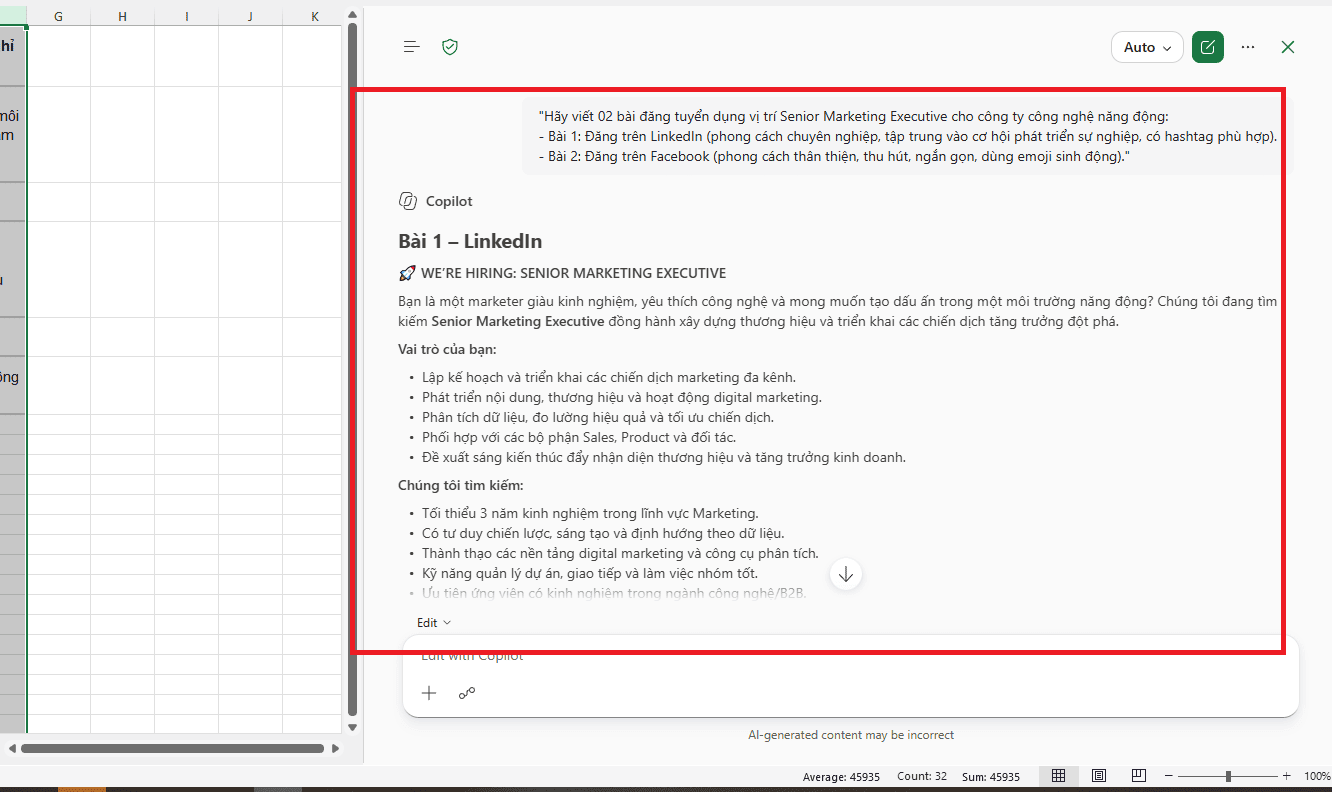The height and width of the screenshot is (792, 1332).
Task: Click the 'Vai trò của bạn:' subheading
Action: point(447,349)
